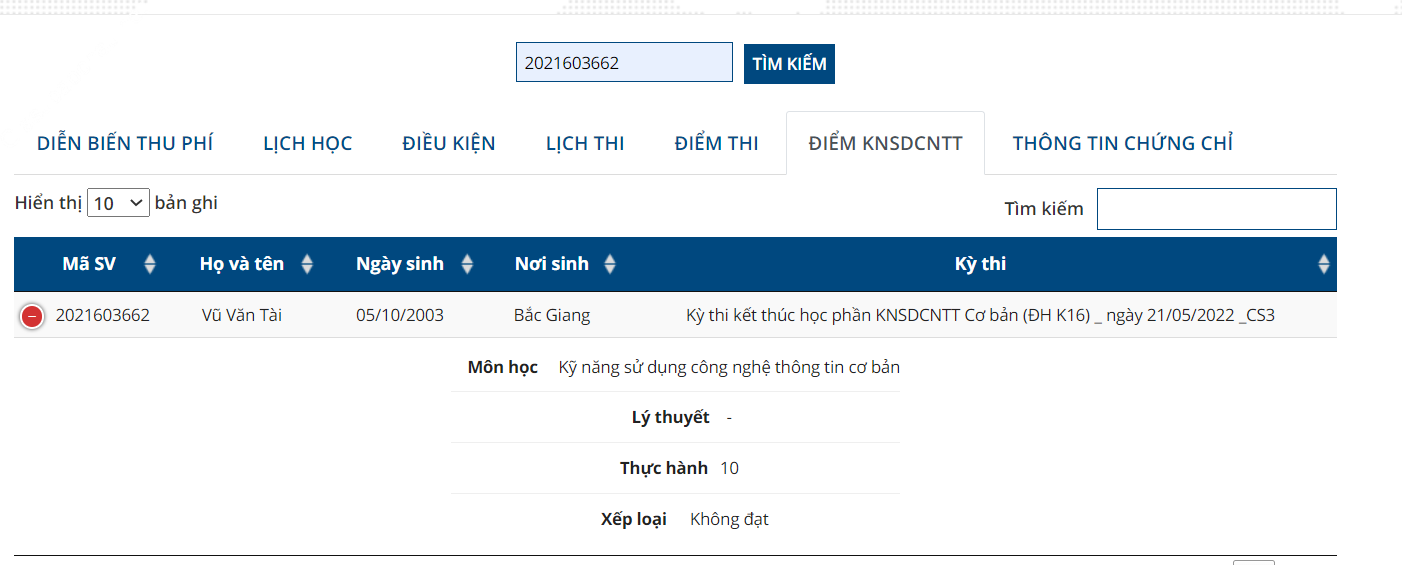Click the Kỳ thi column header
Image resolution: width=1402 pixels, height=565 pixels.
tap(980, 264)
